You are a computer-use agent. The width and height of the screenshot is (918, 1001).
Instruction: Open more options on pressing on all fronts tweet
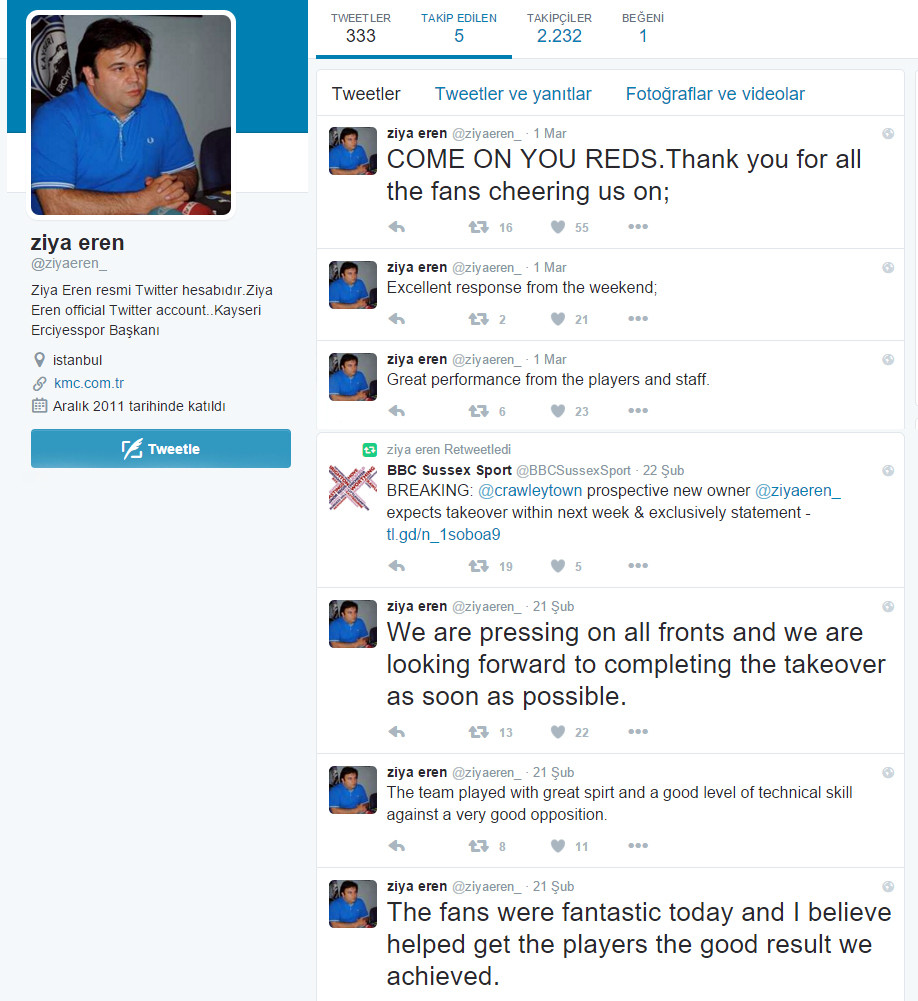point(638,732)
